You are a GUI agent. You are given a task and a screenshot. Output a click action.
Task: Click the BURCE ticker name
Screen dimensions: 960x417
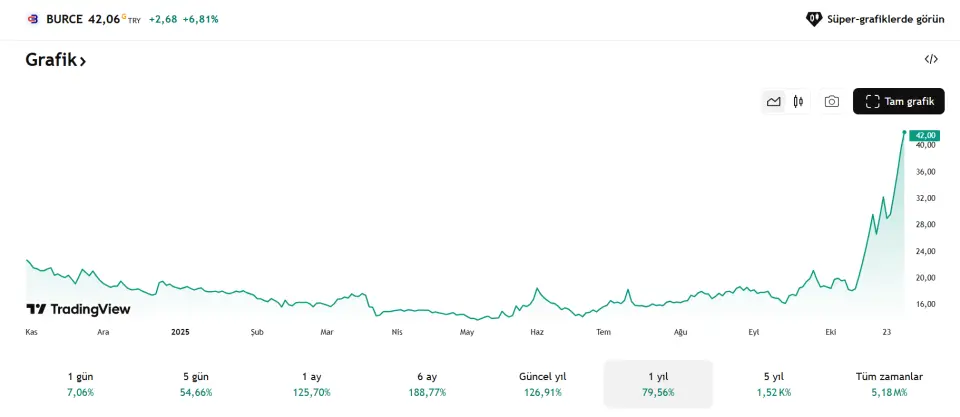(x=64, y=19)
